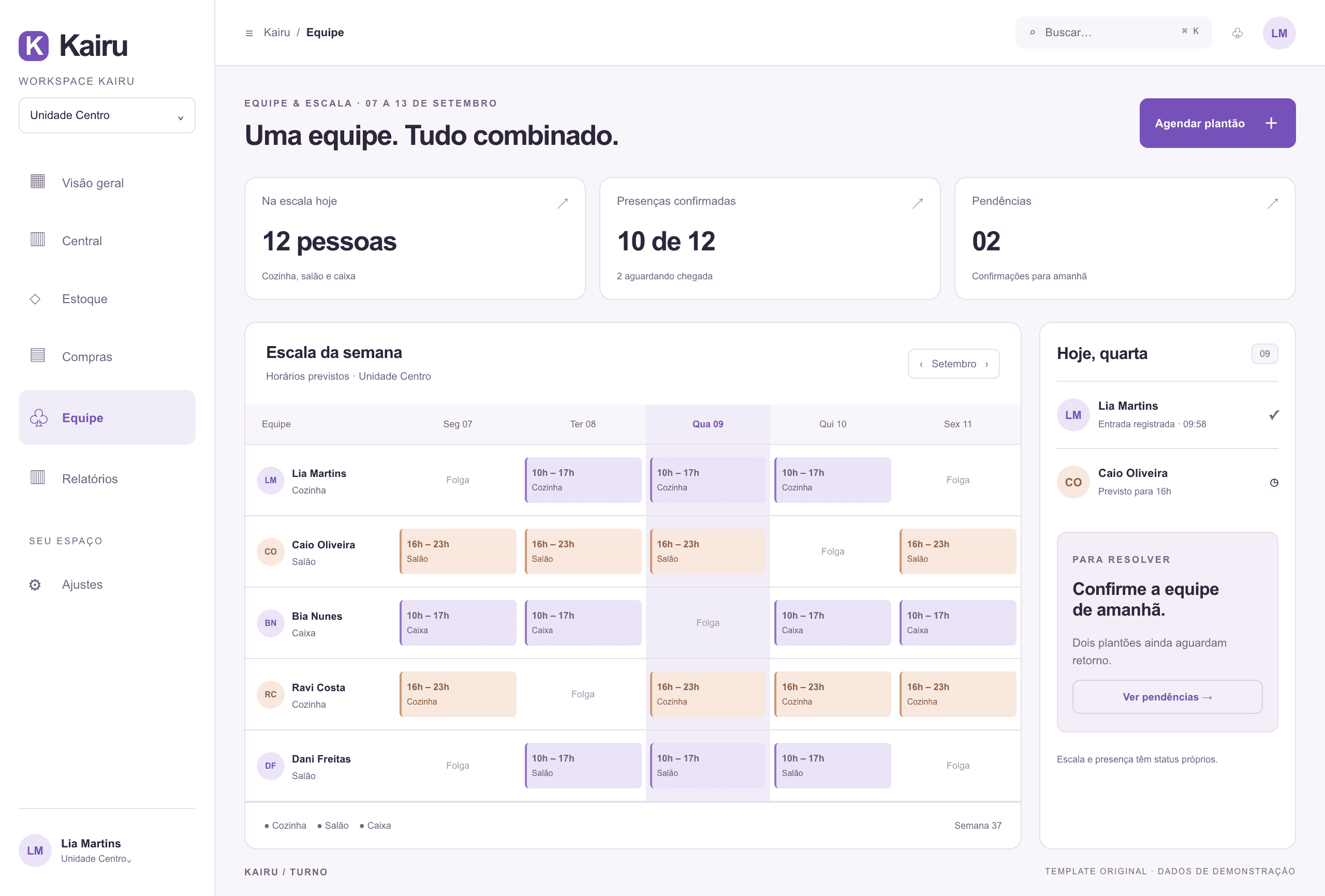This screenshot has height=896, width=1325.
Task: Click the Ajustes gear icon
Action: (x=35, y=585)
